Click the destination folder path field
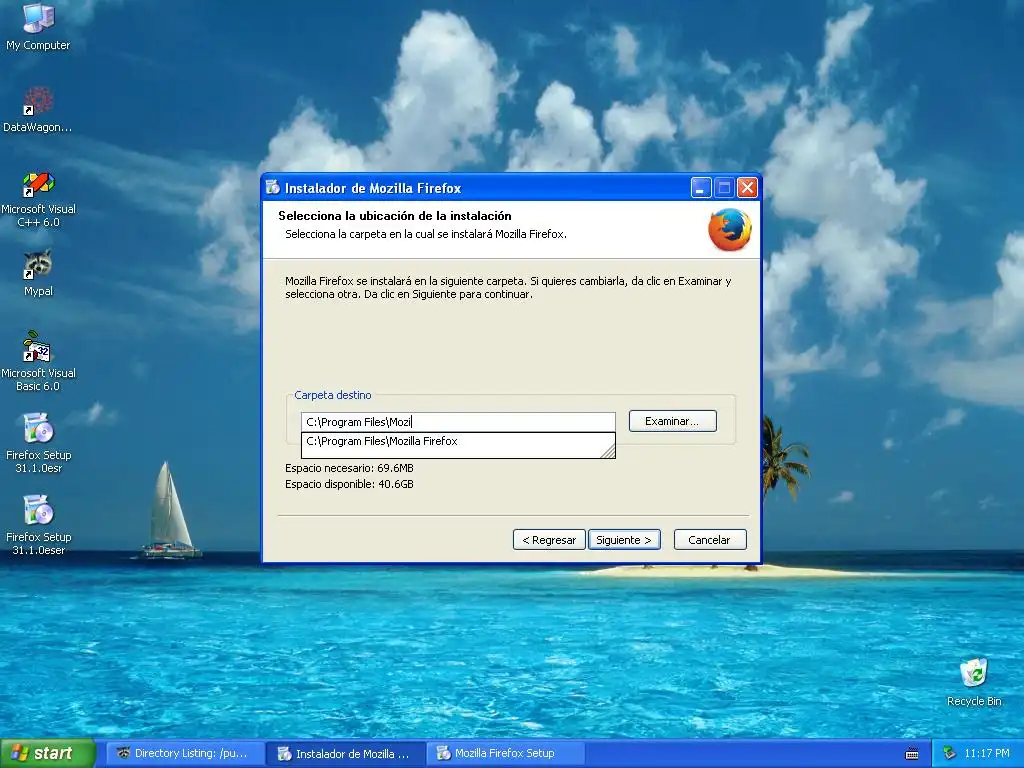The height and width of the screenshot is (768, 1024). coord(458,422)
